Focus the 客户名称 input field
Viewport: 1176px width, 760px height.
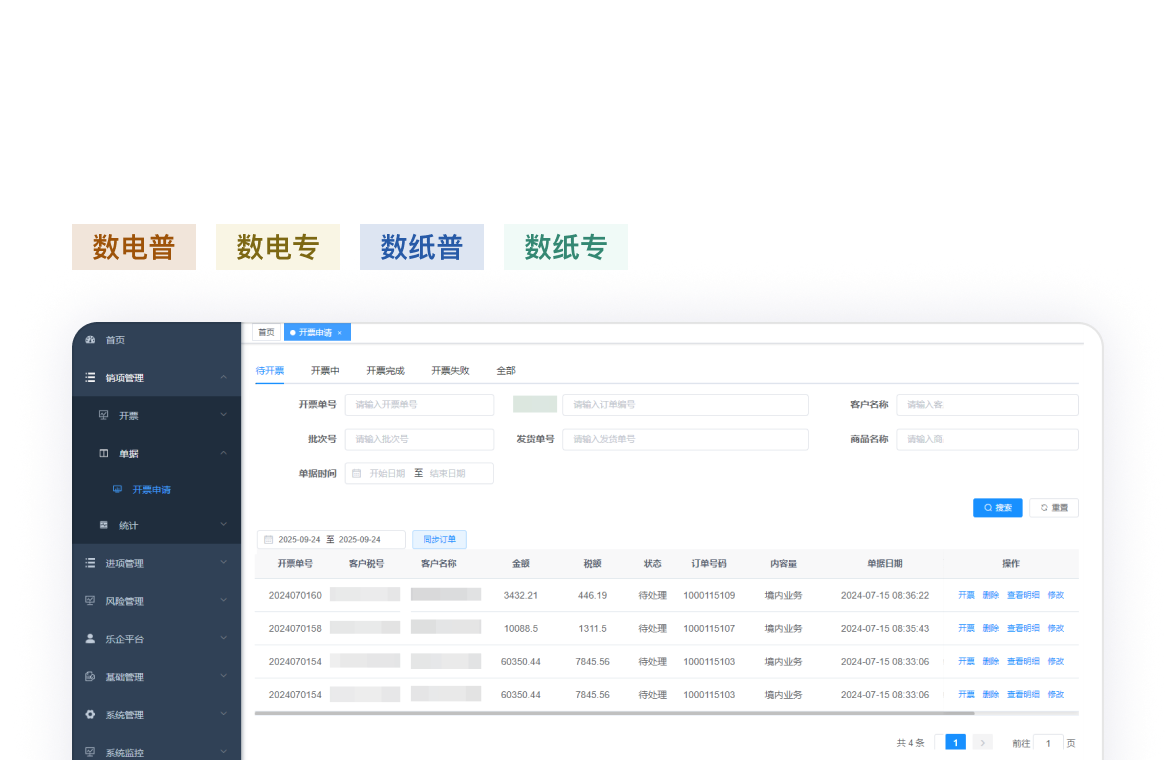point(987,404)
